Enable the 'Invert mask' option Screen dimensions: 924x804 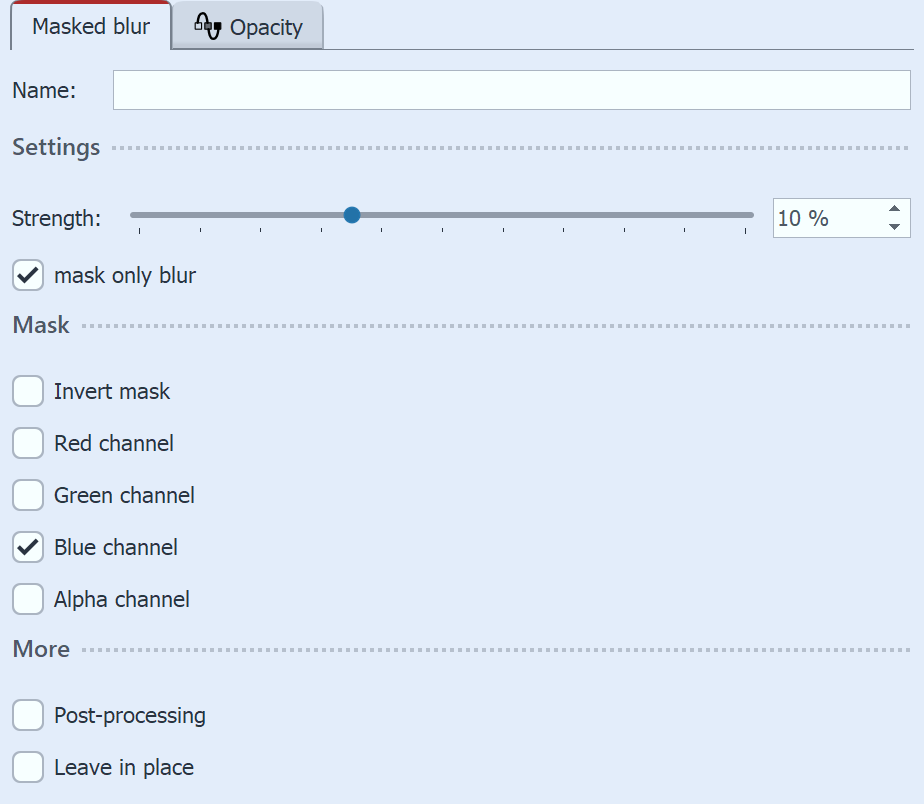27,391
